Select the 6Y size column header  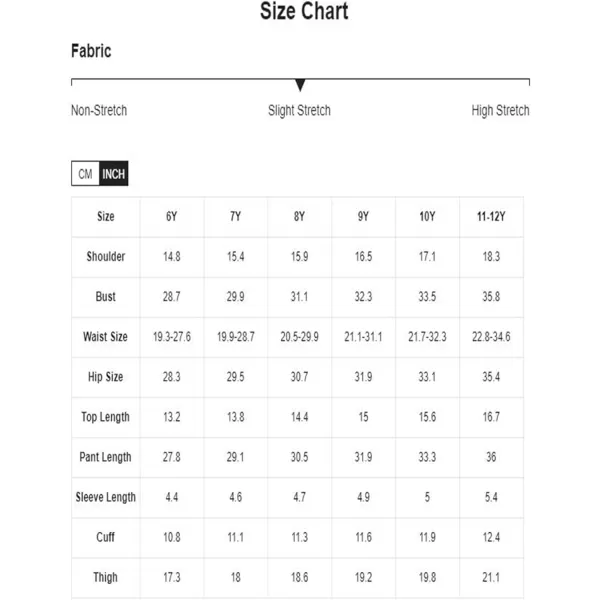(x=172, y=217)
